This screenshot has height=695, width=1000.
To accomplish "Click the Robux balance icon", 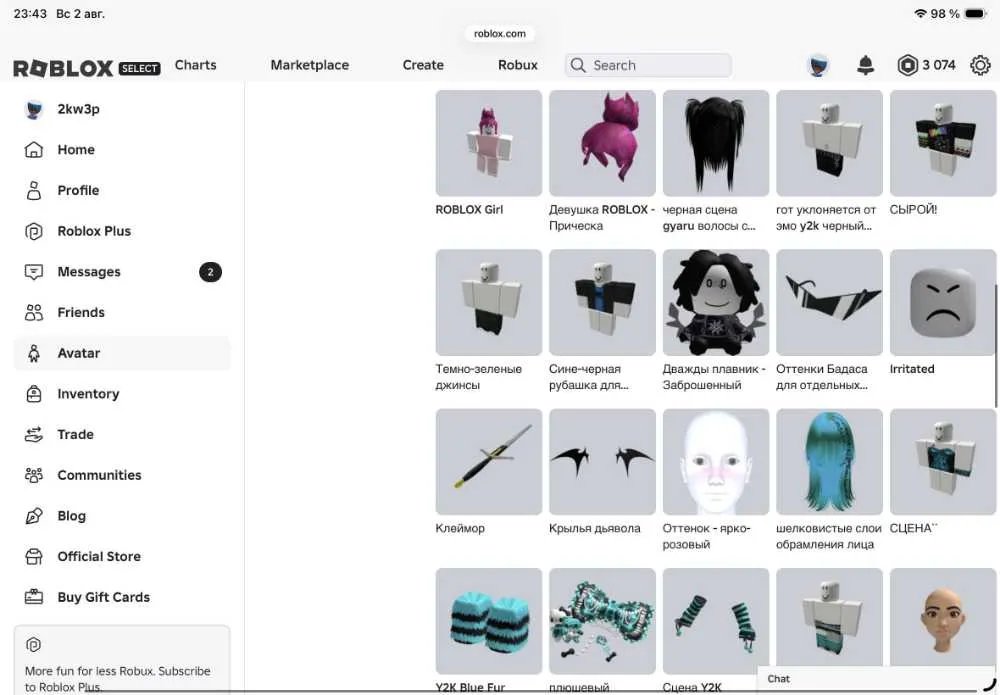I will (x=907, y=65).
